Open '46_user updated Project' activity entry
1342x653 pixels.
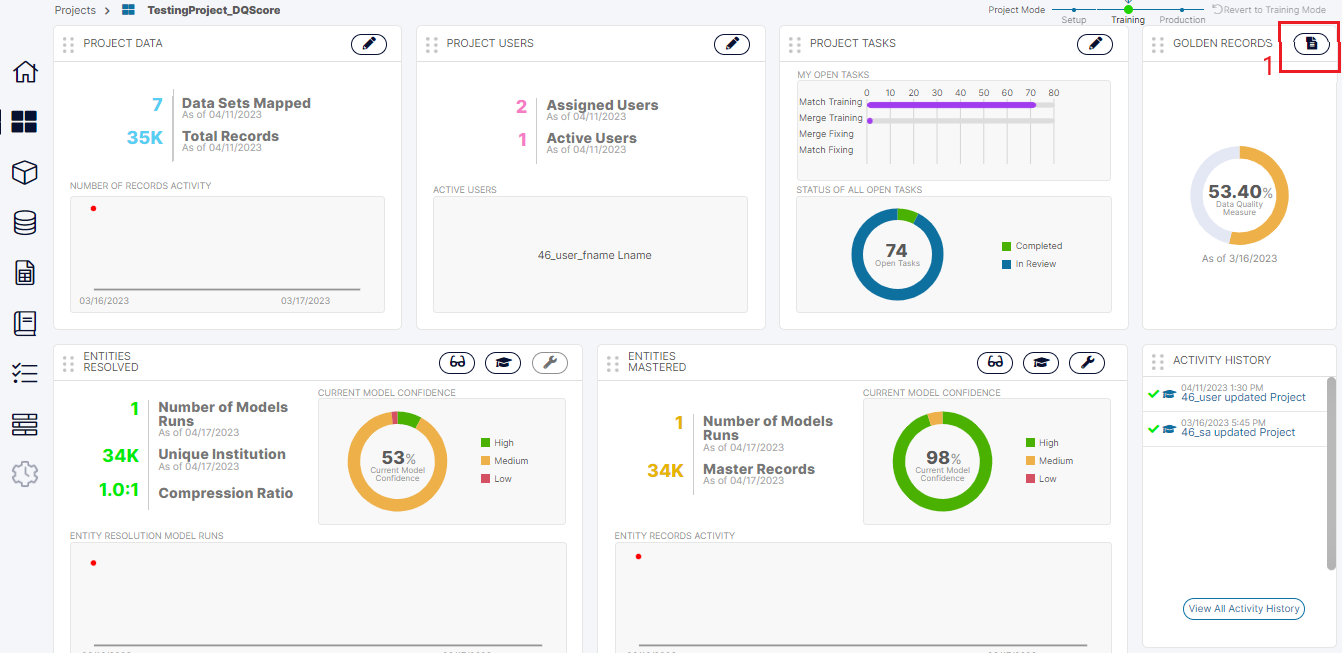pyautogui.click(x=1243, y=397)
